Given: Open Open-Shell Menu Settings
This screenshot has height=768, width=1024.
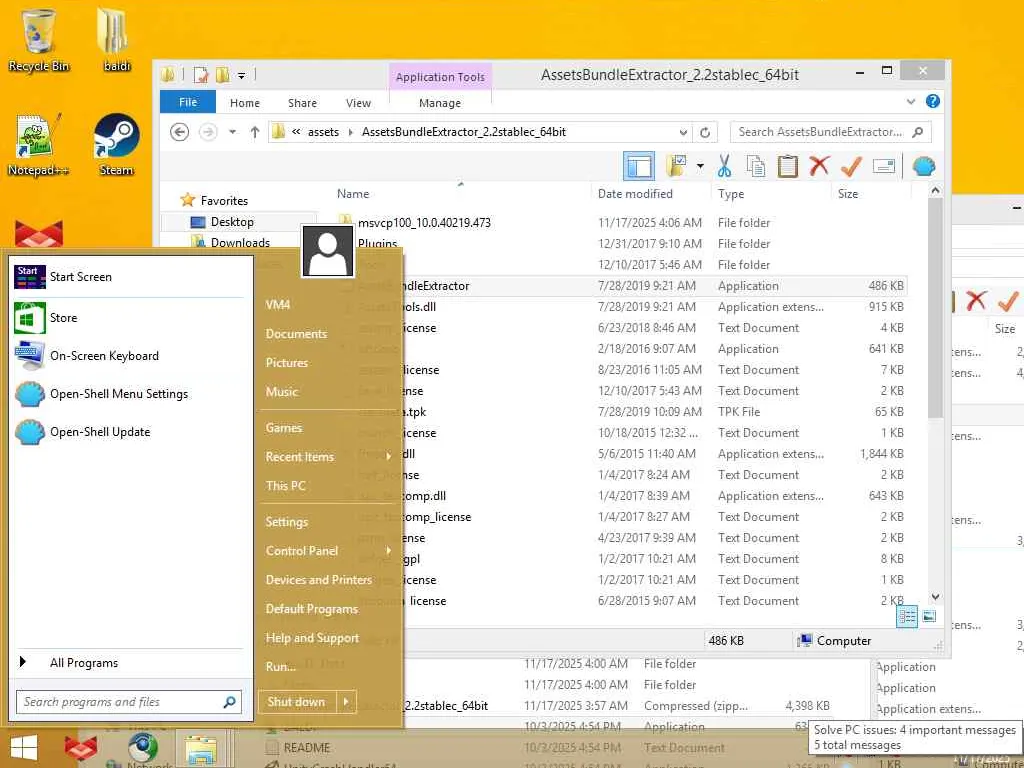Looking at the screenshot, I should coord(129,394).
